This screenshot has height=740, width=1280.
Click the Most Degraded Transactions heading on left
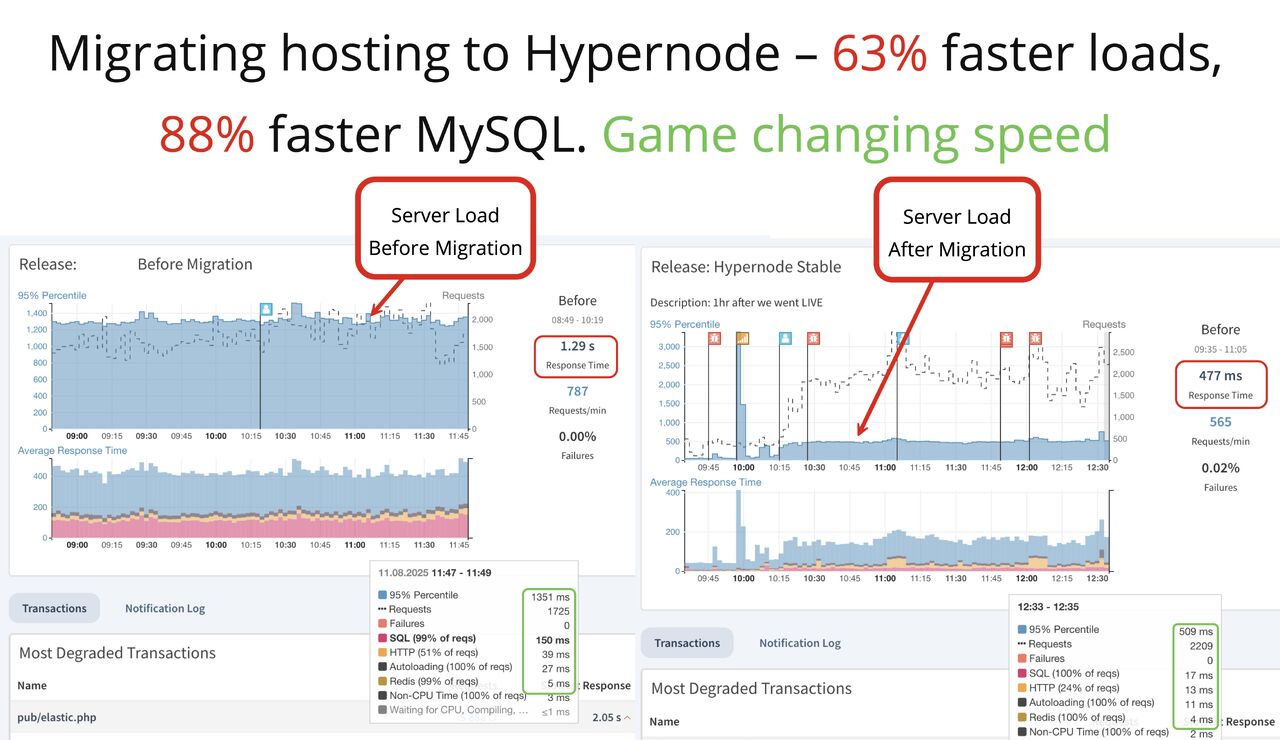pyautogui.click(x=117, y=653)
